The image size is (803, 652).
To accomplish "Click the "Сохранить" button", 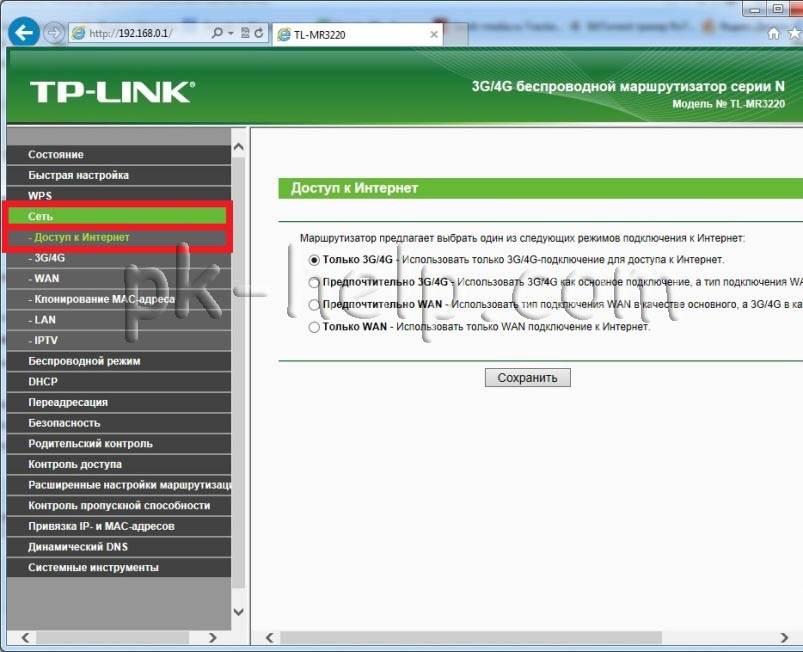I will click(x=527, y=378).
